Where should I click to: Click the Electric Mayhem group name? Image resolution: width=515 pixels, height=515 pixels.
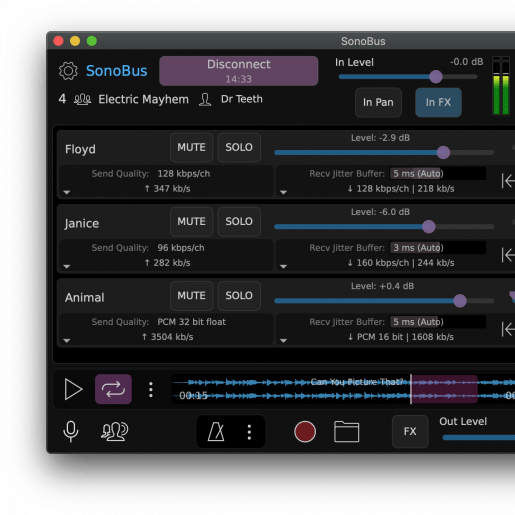pyautogui.click(x=143, y=99)
